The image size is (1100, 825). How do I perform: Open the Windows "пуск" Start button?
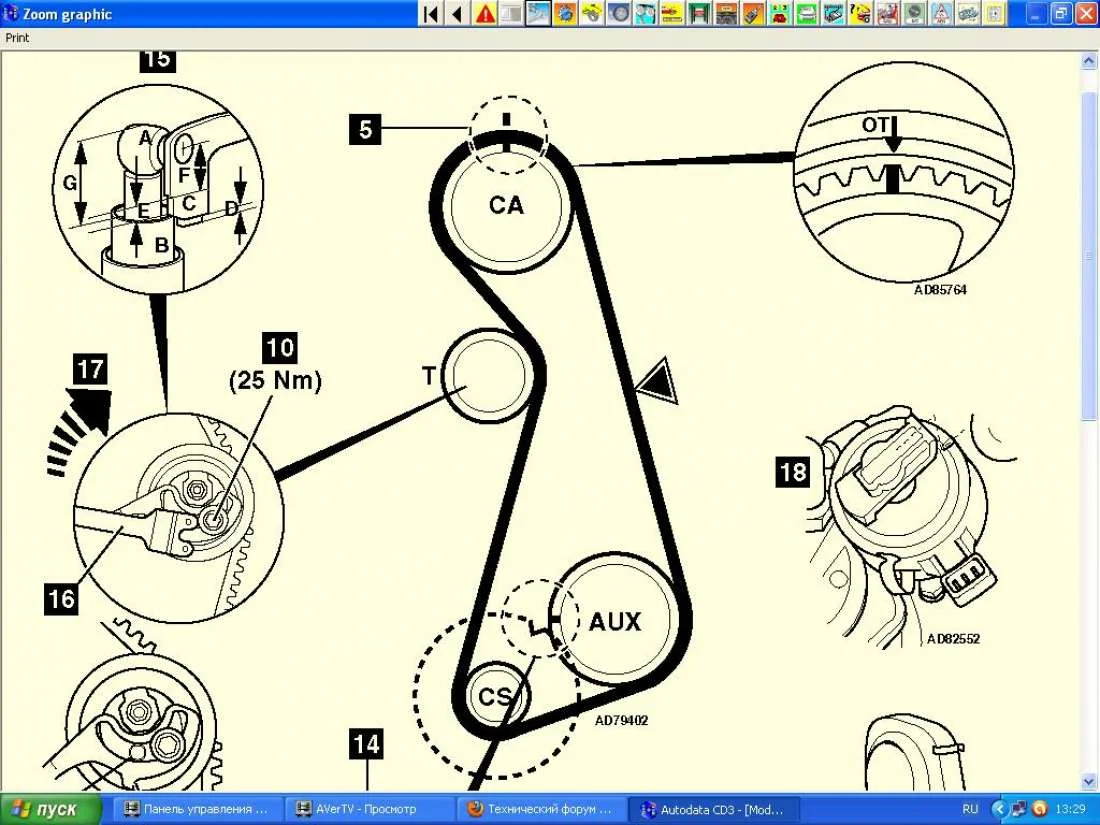click(x=50, y=809)
